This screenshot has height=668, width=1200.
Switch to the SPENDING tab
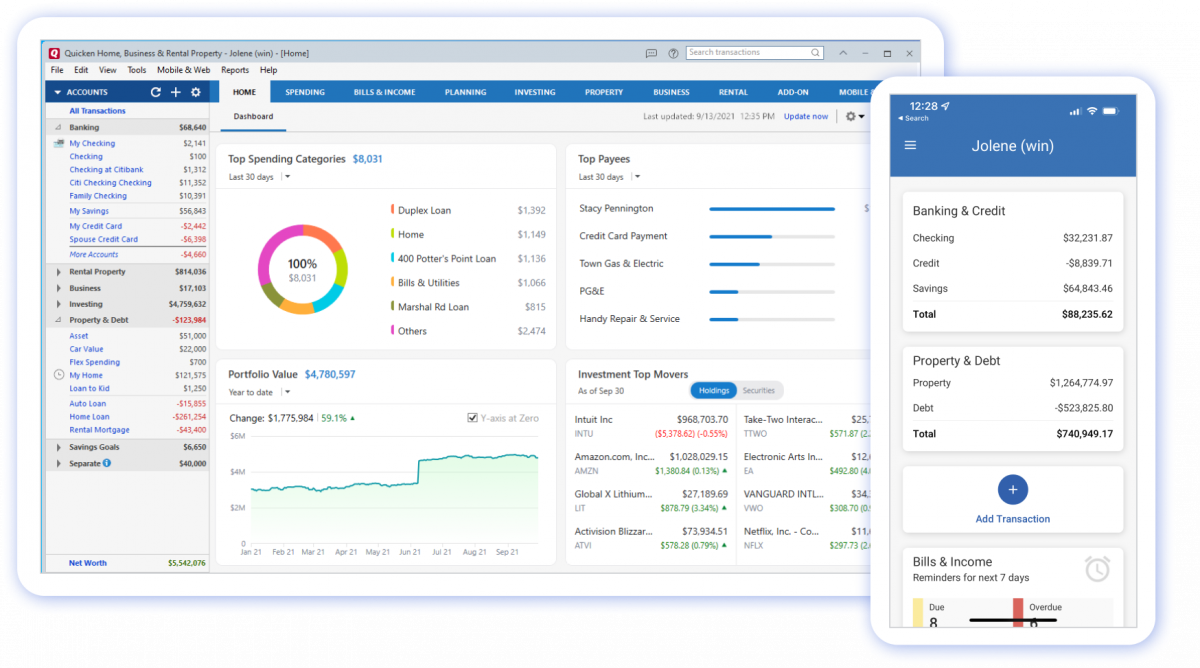(305, 92)
